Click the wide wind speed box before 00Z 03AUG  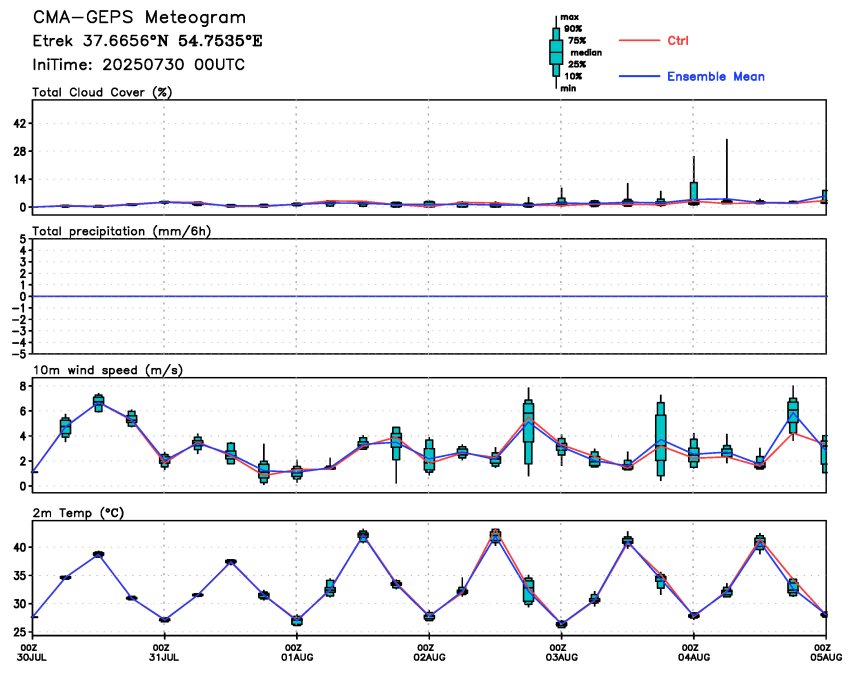pos(528,433)
